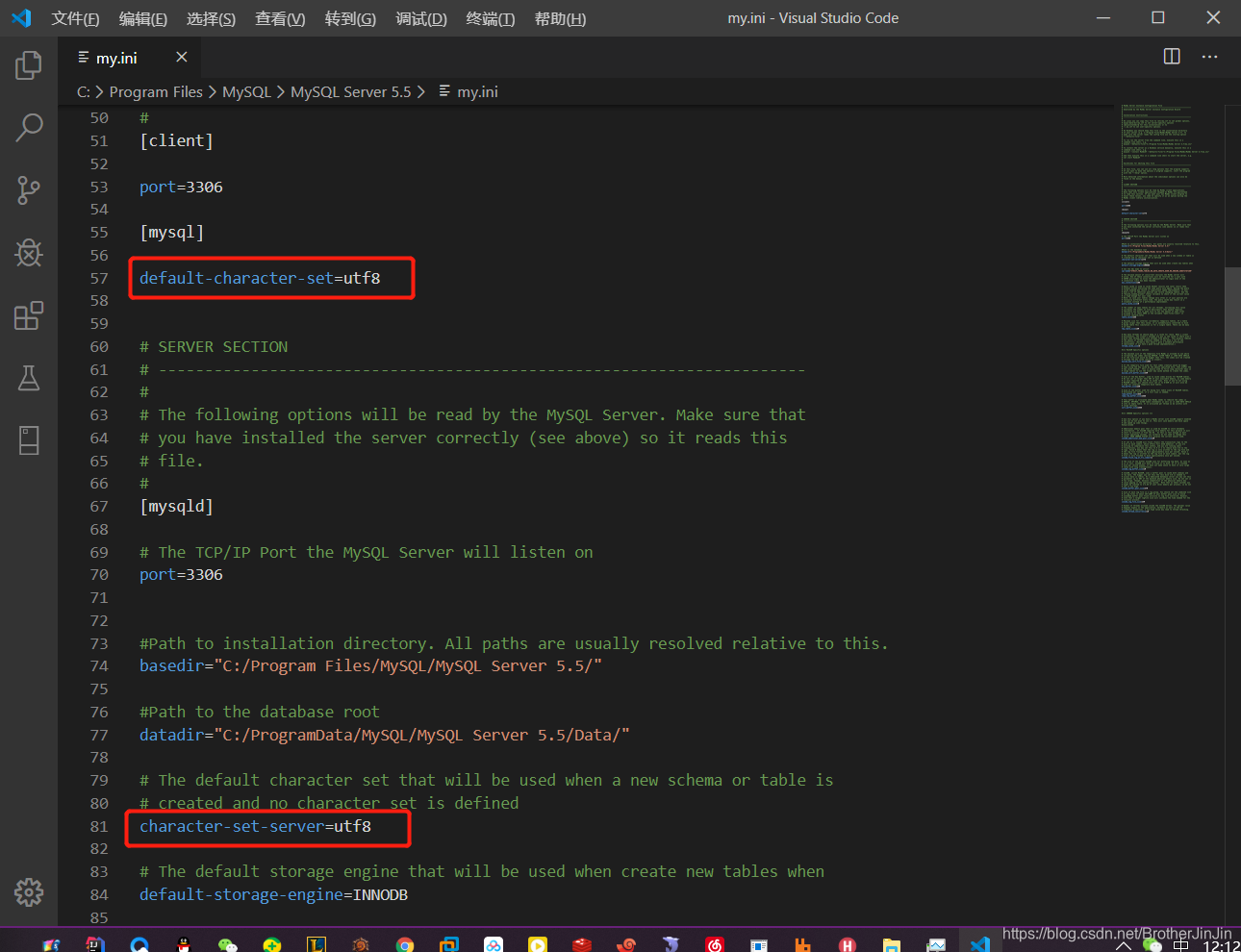Click the WeChat icon in the taskbar

(x=227, y=944)
